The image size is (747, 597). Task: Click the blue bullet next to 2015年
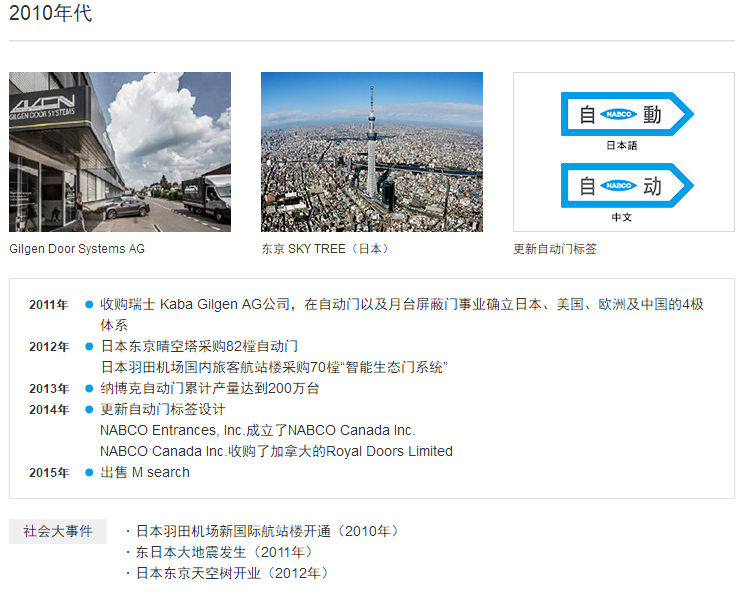(x=89, y=472)
